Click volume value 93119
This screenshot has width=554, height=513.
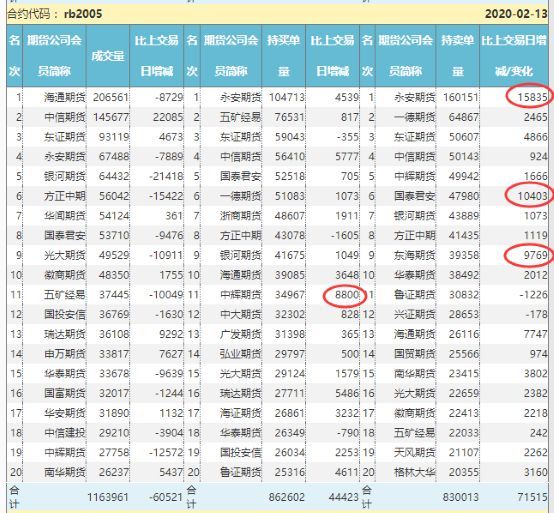tap(114, 137)
